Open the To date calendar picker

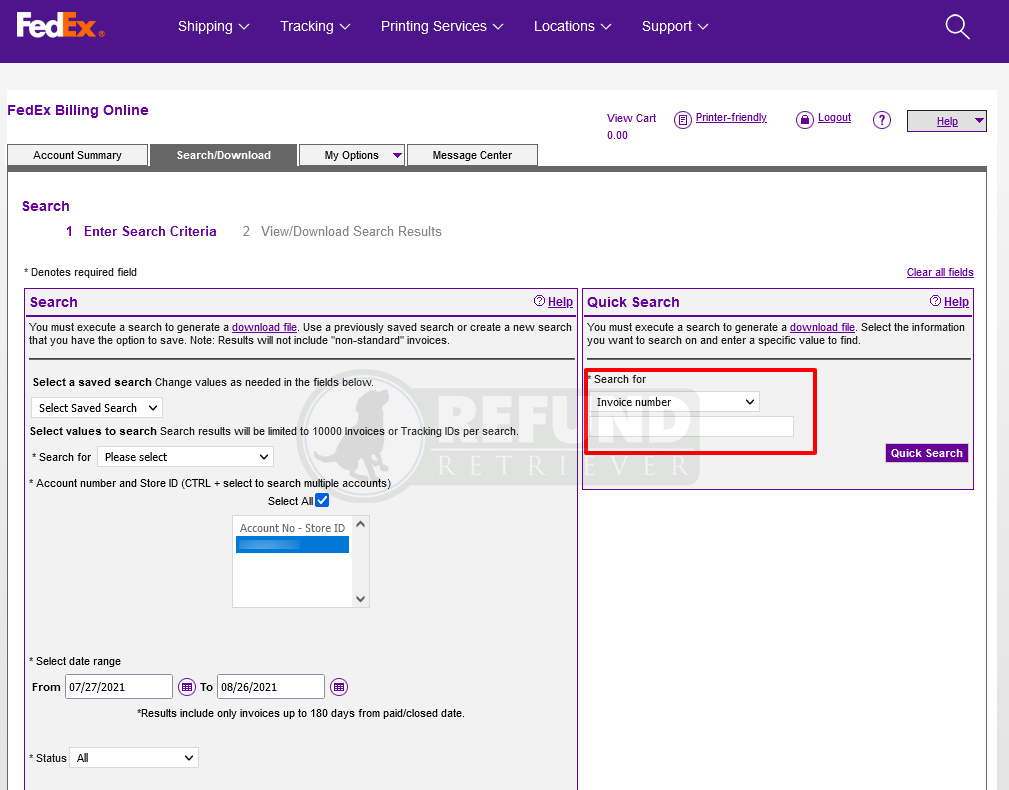tap(339, 687)
